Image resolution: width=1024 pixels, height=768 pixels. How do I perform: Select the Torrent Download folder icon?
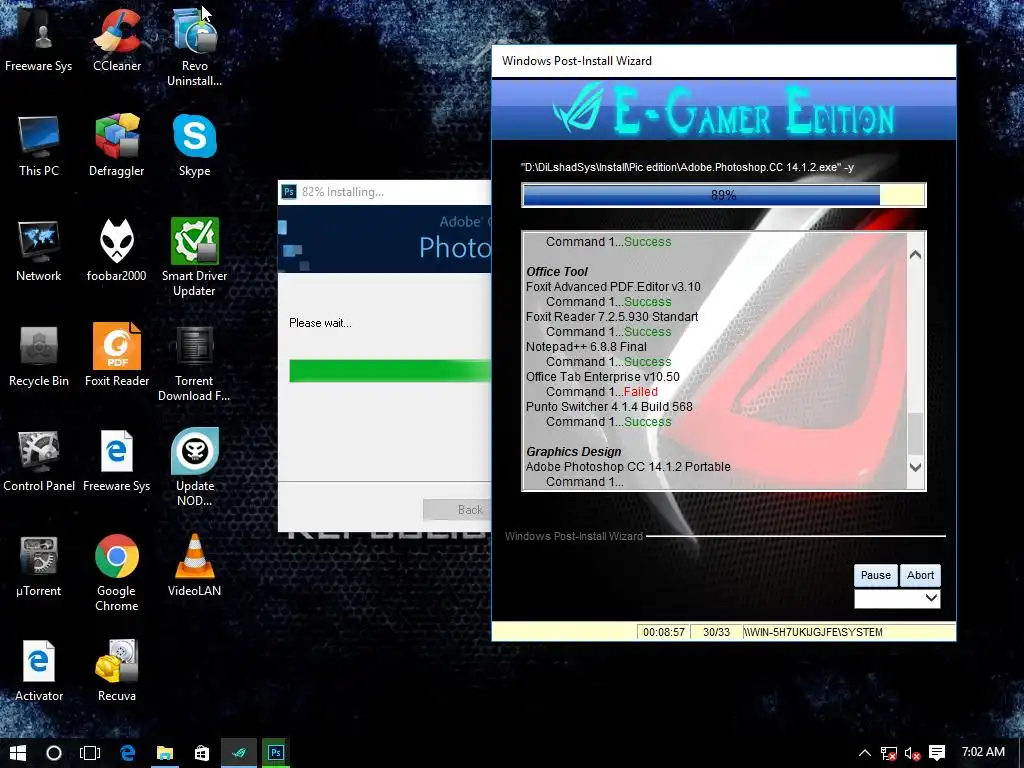(x=194, y=362)
